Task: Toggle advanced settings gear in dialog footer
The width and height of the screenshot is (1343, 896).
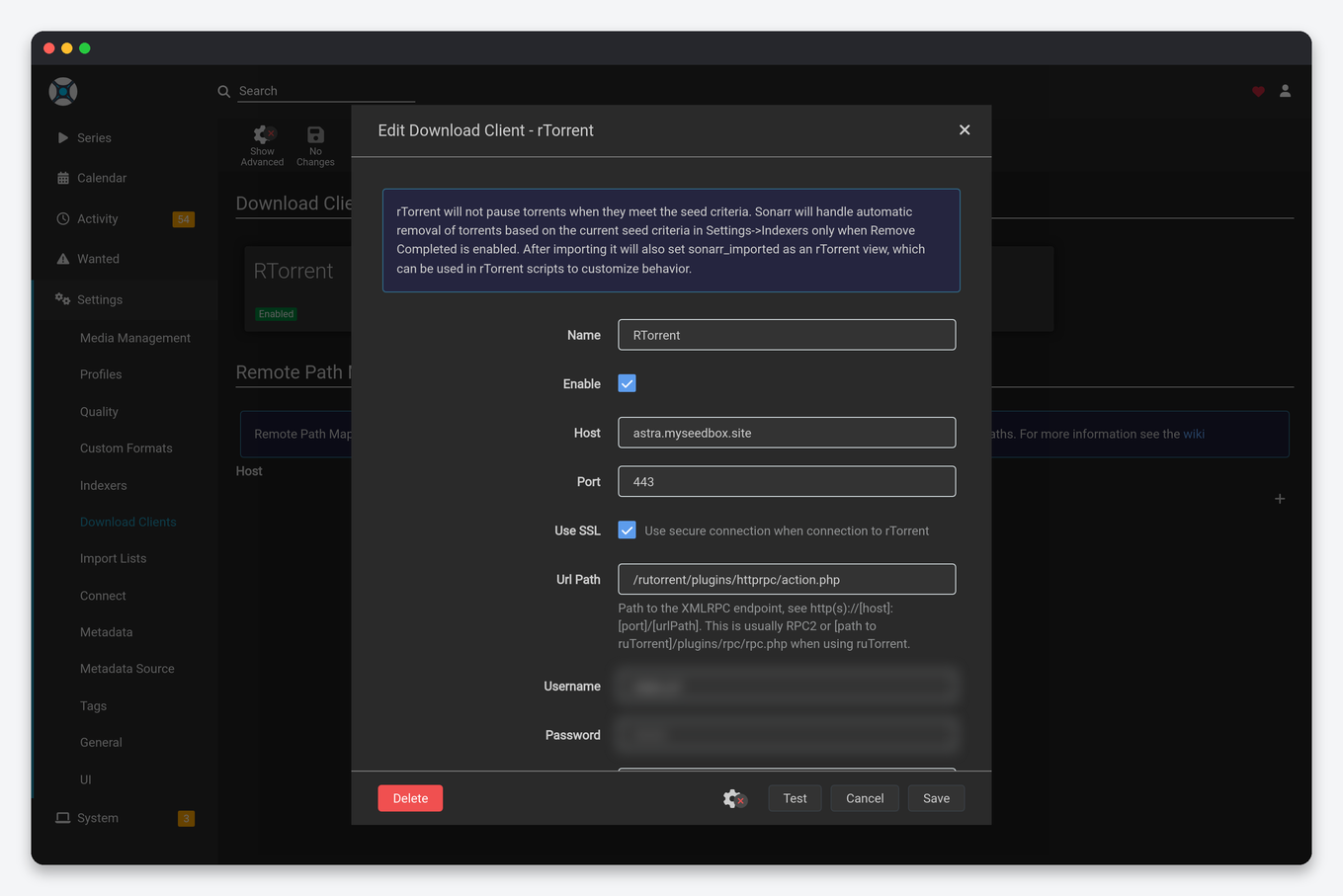Action: [x=733, y=798]
